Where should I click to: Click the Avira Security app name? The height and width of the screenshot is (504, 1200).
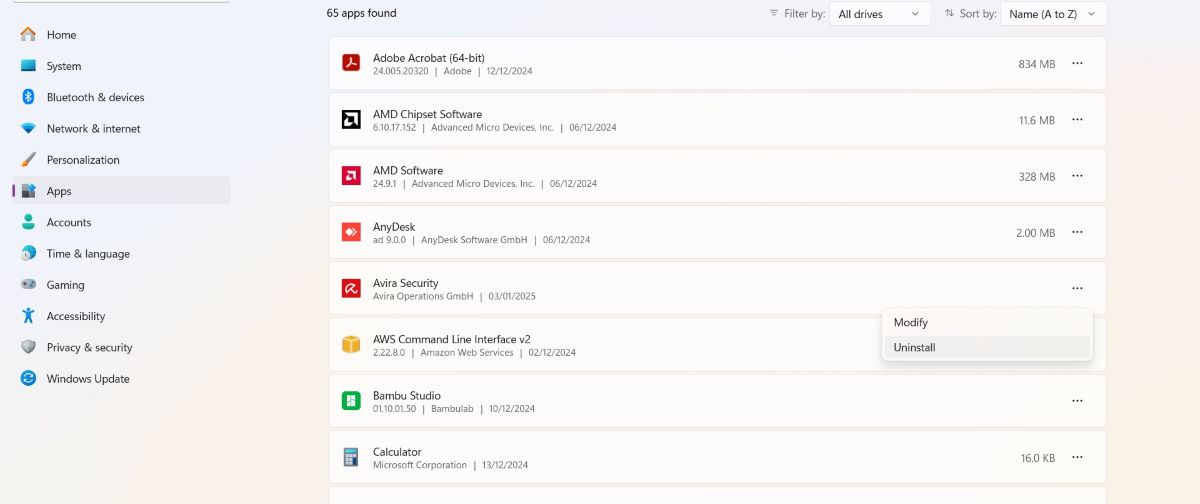406,283
